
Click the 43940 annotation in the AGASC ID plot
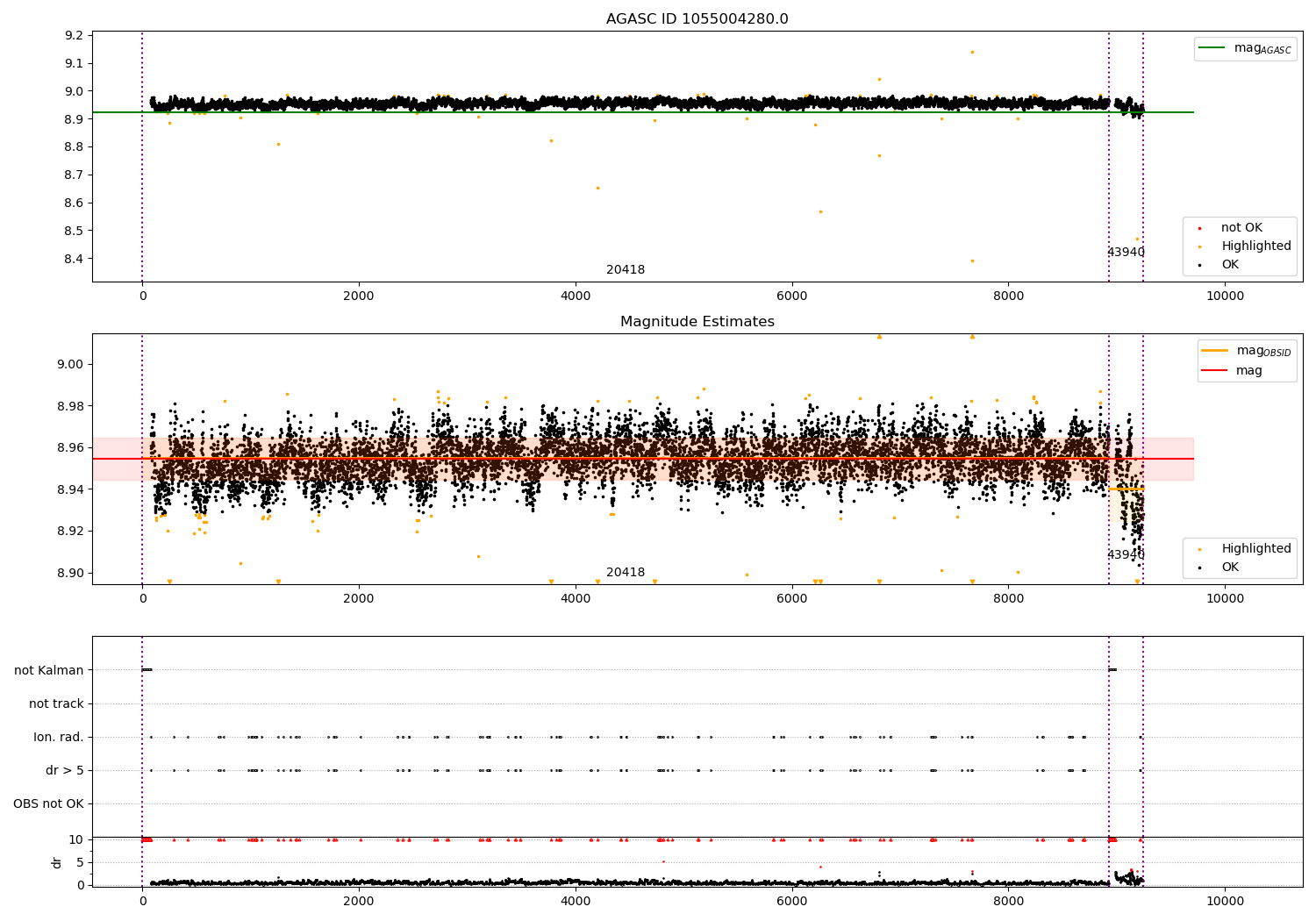click(1126, 253)
